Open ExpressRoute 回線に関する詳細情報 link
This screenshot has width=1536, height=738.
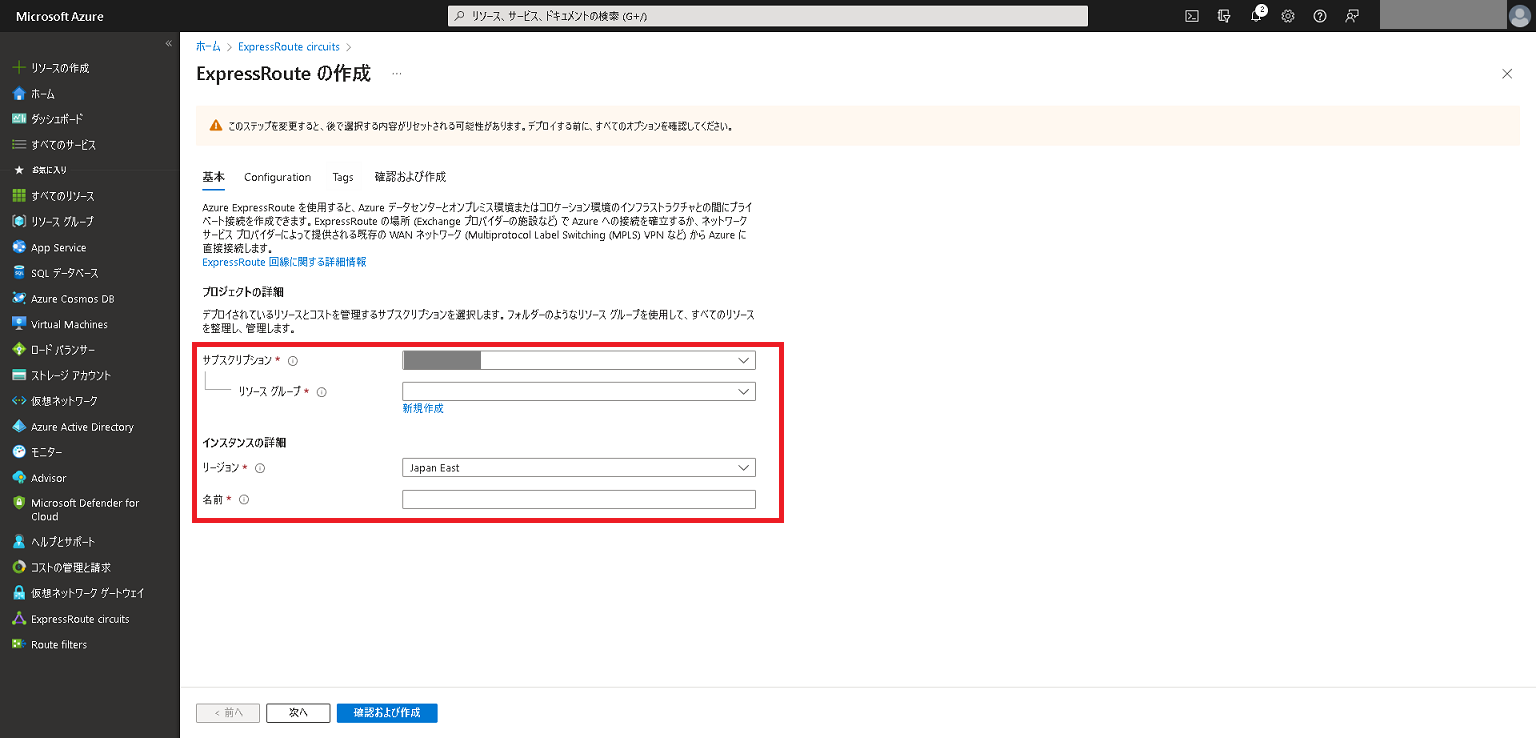click(284, 262)
